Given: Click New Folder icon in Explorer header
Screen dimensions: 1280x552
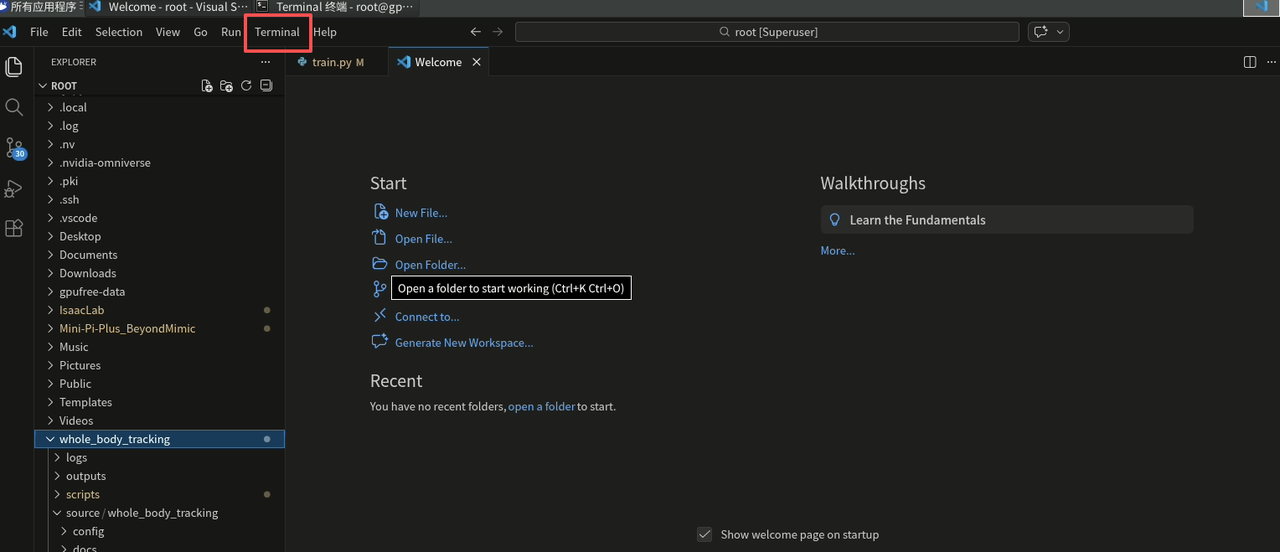Looking at the screenshot, I should click(x=226, y=86).
